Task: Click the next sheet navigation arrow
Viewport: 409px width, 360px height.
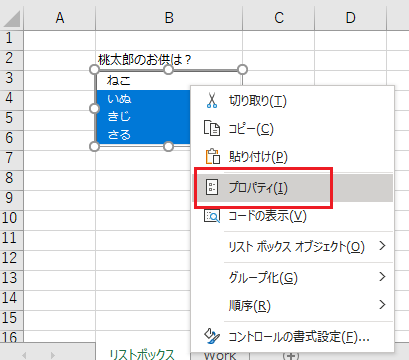Action: pos(52,355)
